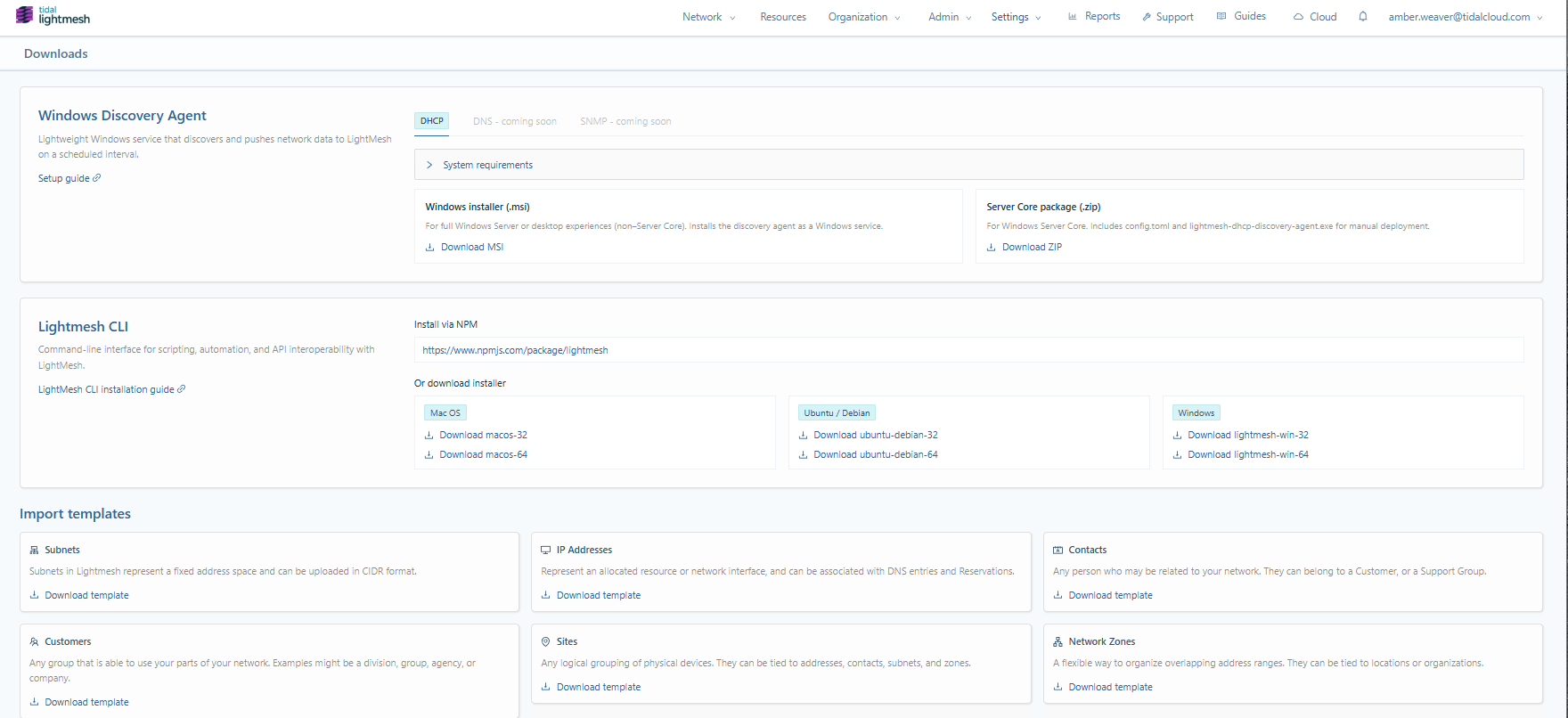Viewport: 1568px width, 718px height.
Task: Click the Support wrench icon
Action: coord(1147,17)
